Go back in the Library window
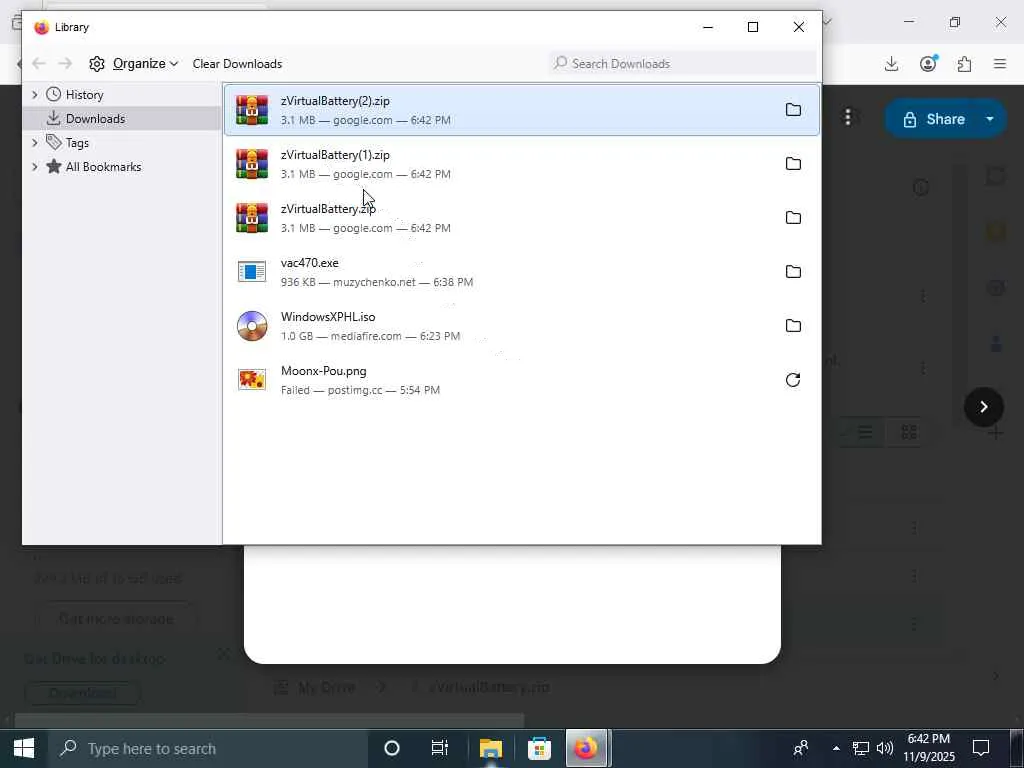 tap(39, 63)
